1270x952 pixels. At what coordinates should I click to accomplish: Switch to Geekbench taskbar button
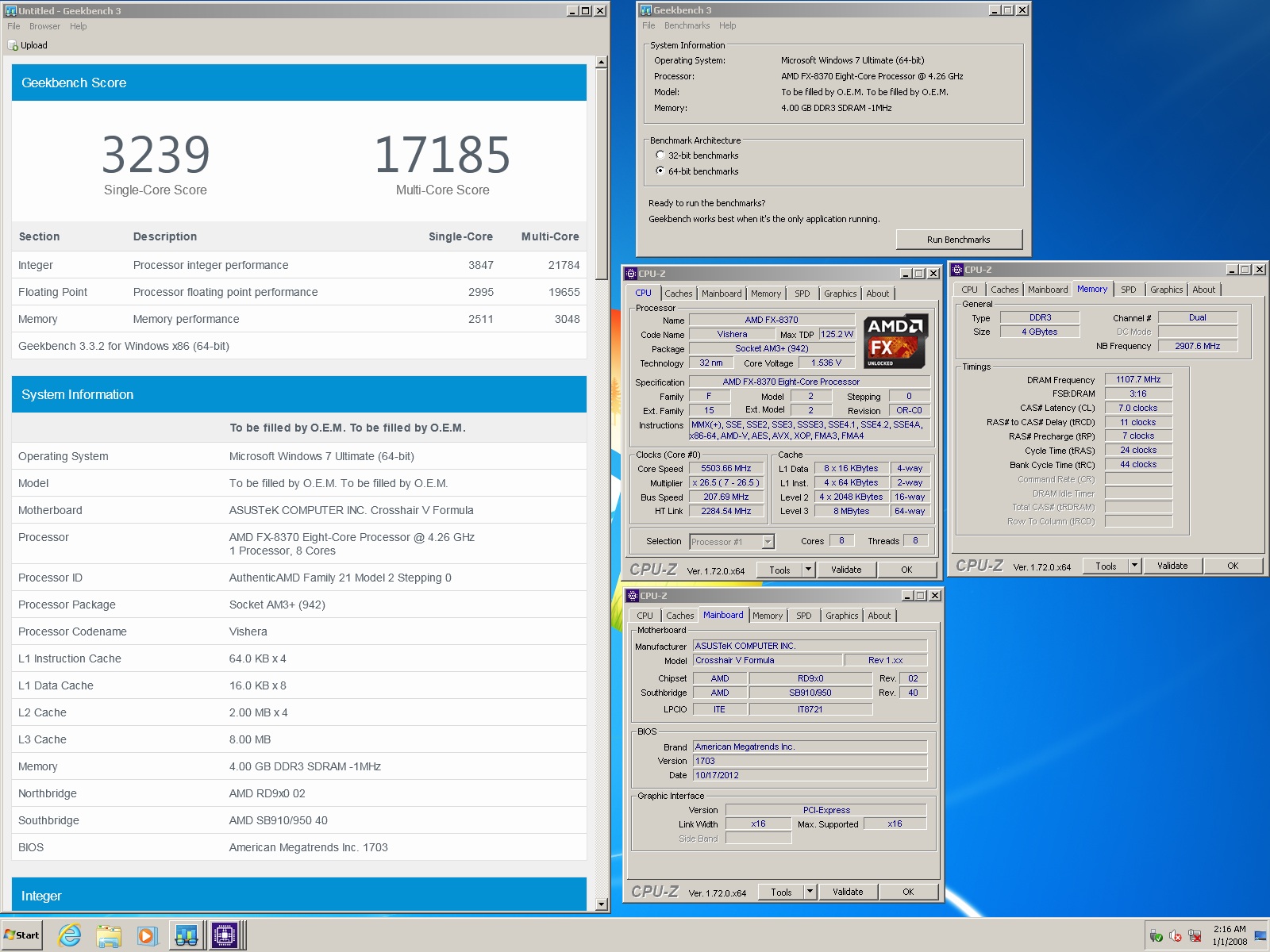[187, 936]
